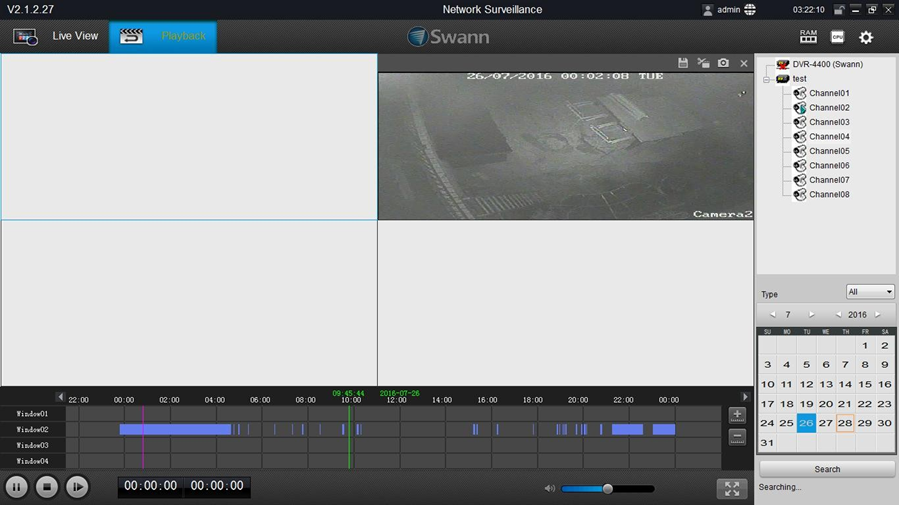Click the globe language icon
899x505 pixels.
750,10
